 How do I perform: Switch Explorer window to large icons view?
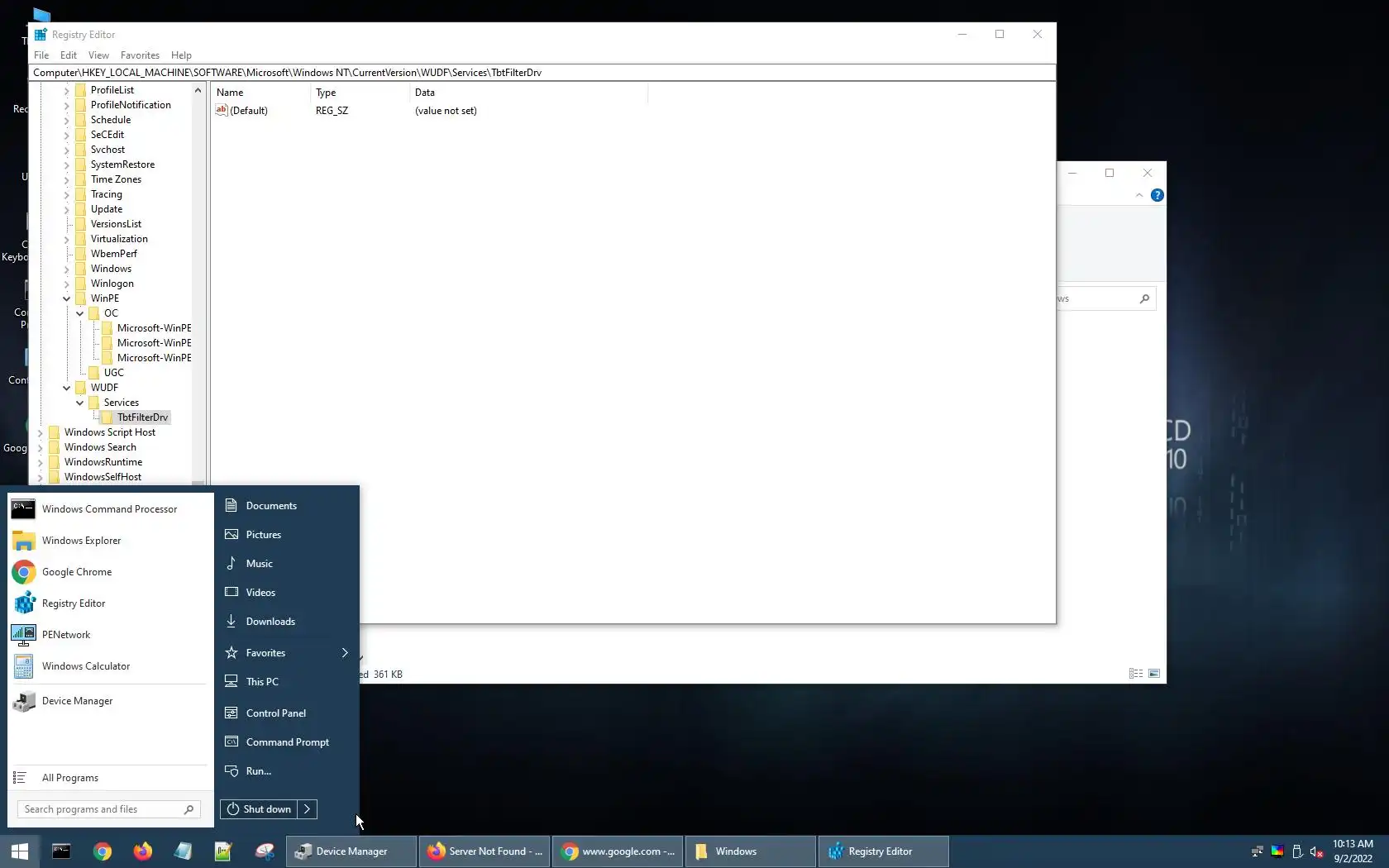[x=1154, y=674]
